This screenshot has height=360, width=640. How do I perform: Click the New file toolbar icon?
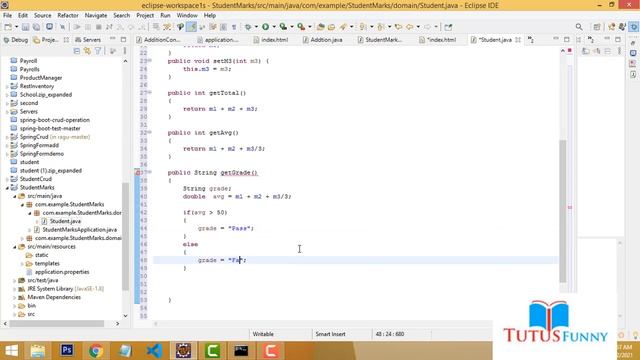[8, 27]
